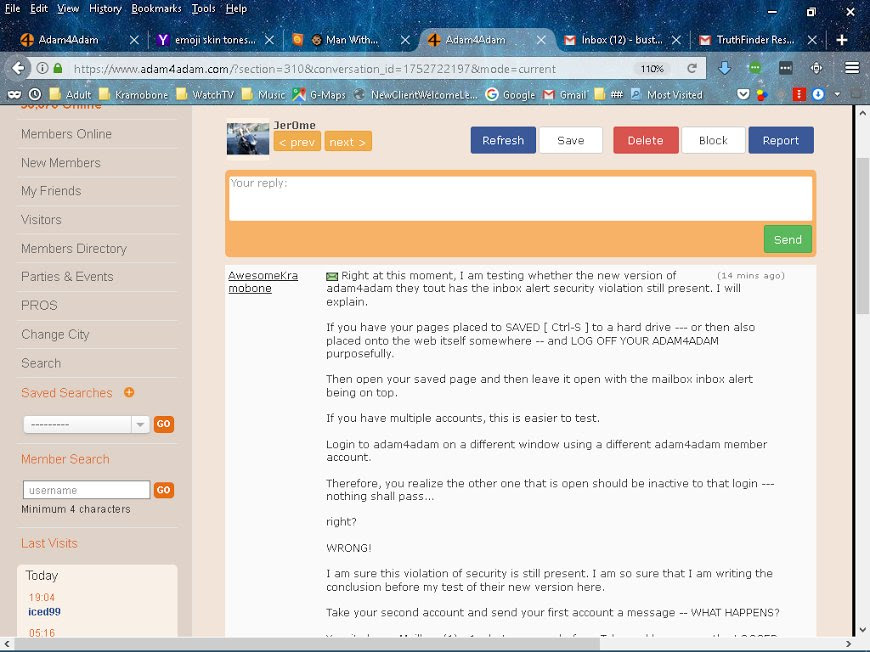
Task: Go to the next conversation
Action: pos(348,141)
